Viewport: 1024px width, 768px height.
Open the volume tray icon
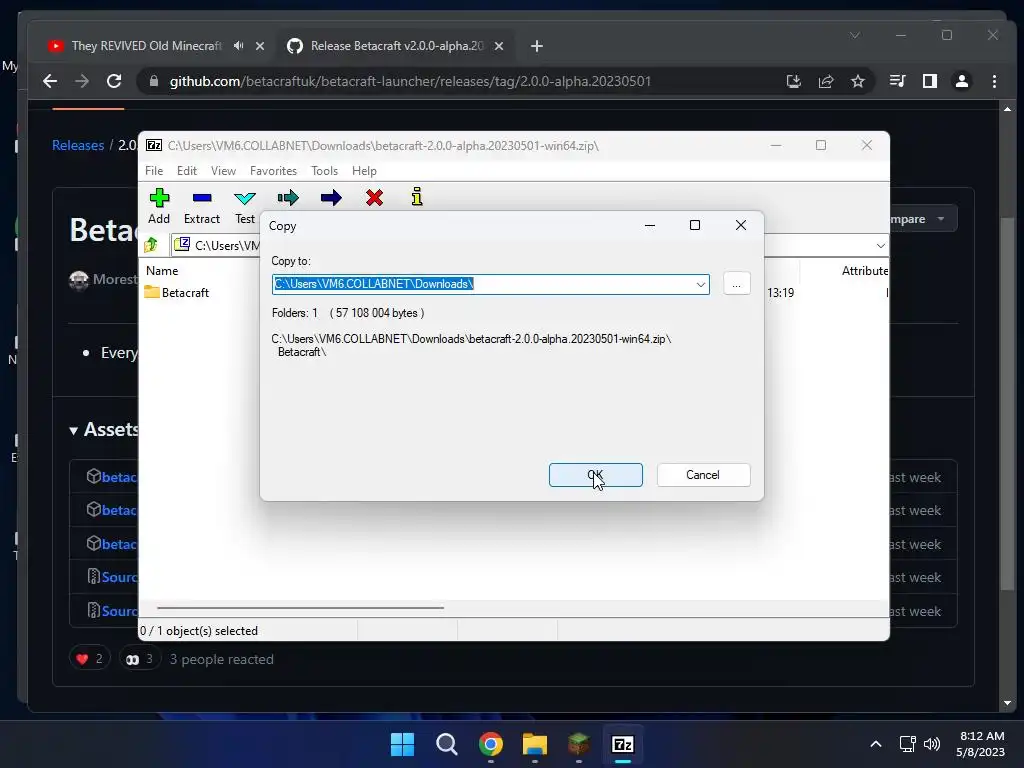tap(932, 744)
